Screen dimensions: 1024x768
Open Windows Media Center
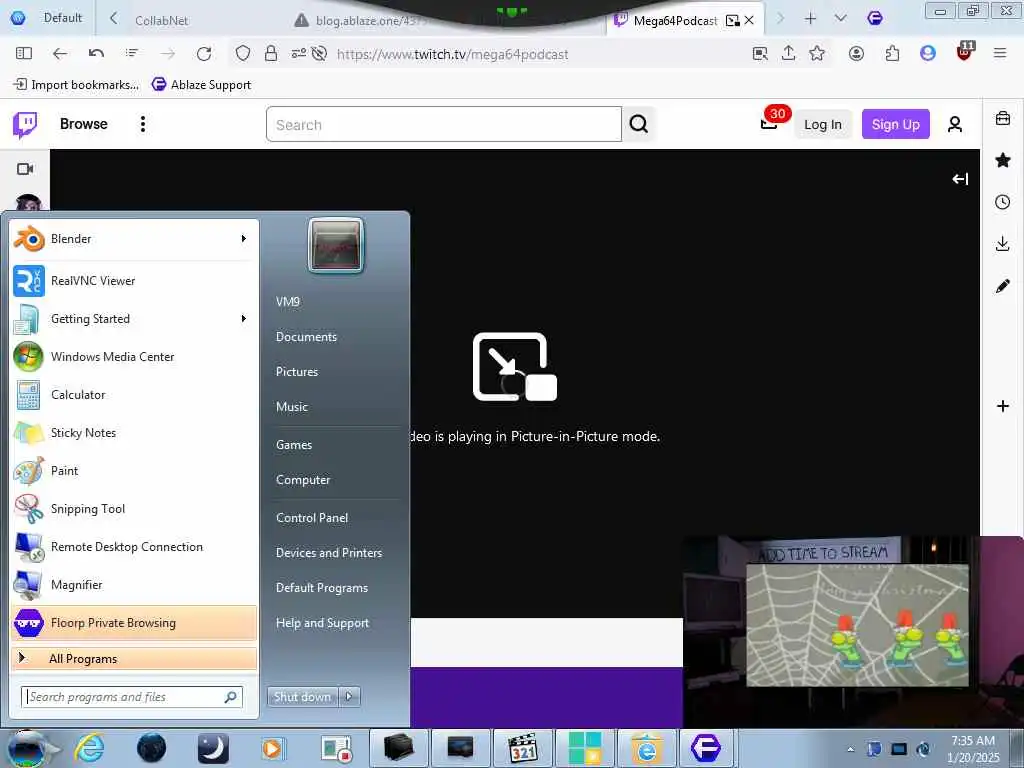(x=134, y=357)
